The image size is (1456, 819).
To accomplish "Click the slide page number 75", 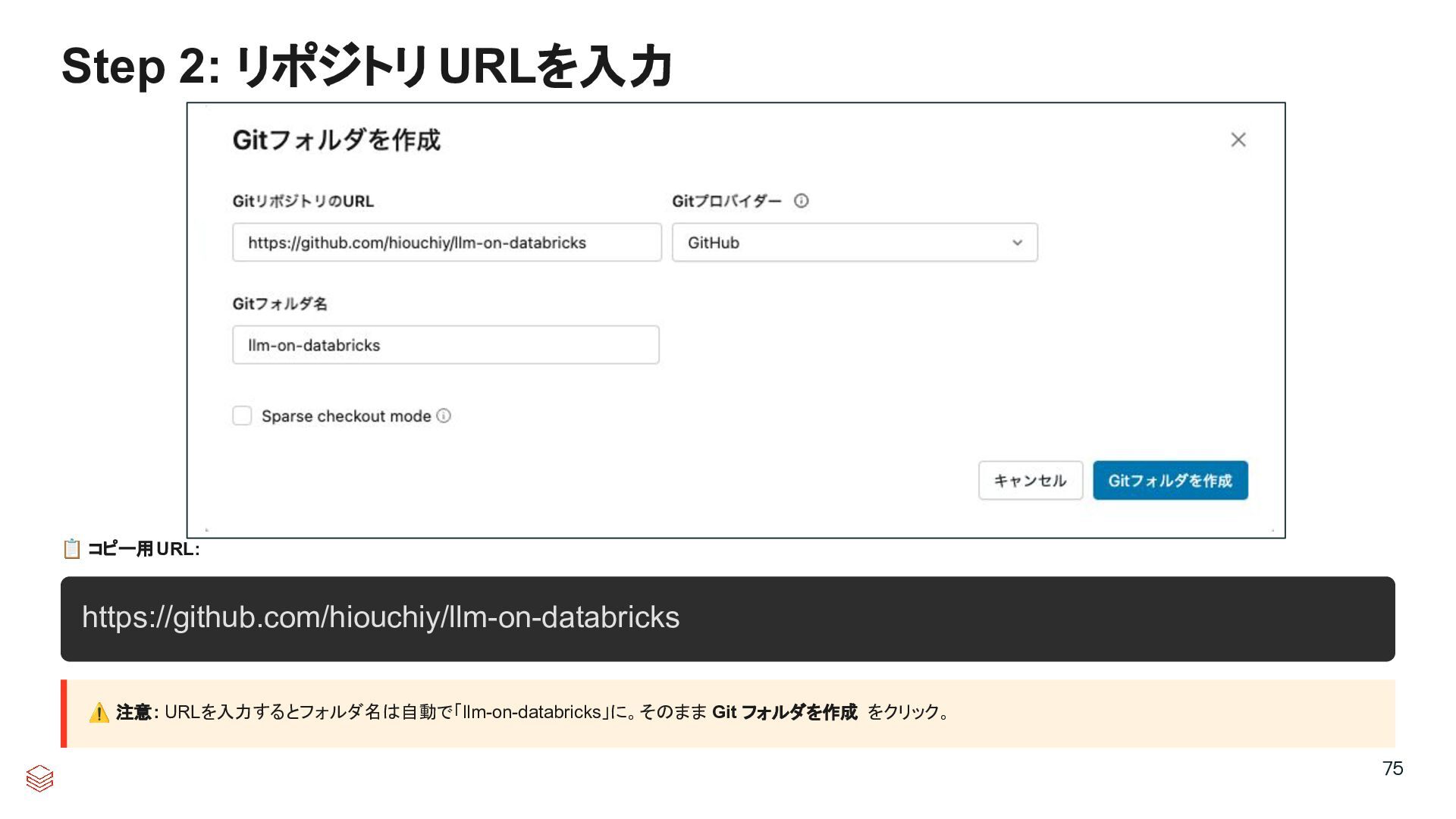I will [x=1392, y=768].
